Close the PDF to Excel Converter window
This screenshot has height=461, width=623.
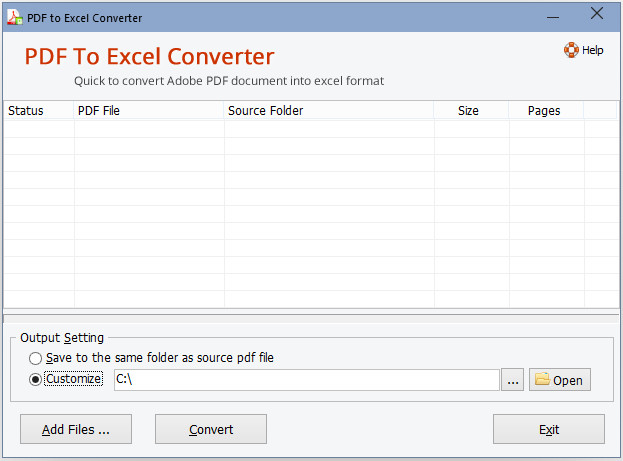coord(597,14)
